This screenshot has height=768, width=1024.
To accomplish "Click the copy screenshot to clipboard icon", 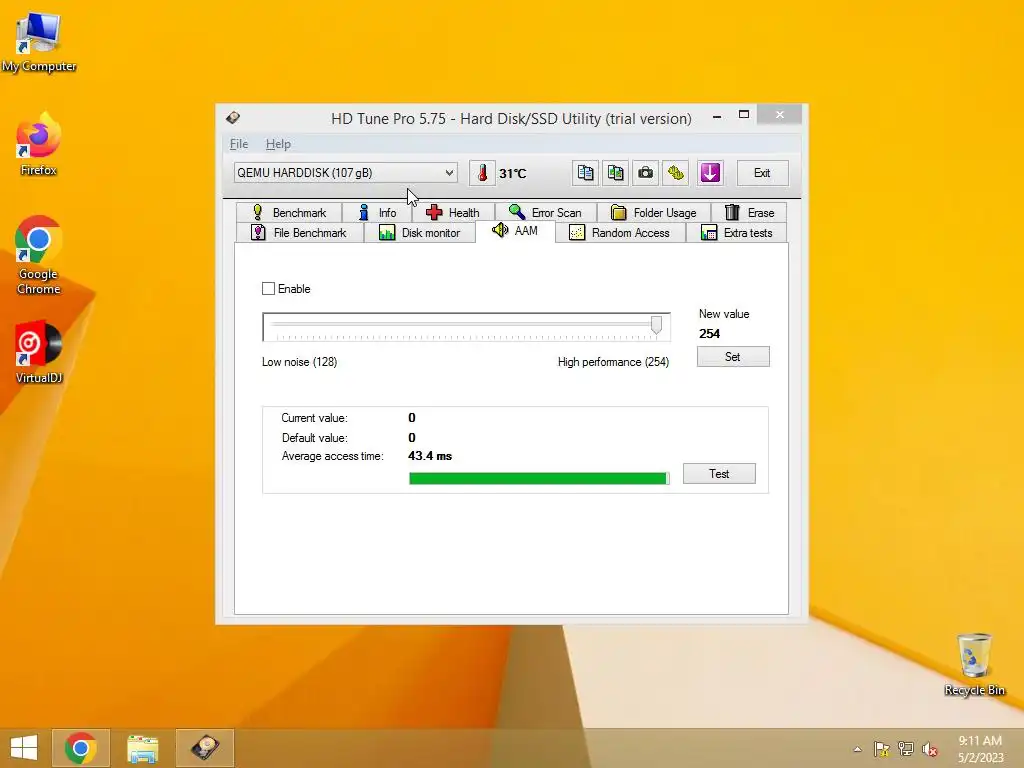I will point(615,173).
